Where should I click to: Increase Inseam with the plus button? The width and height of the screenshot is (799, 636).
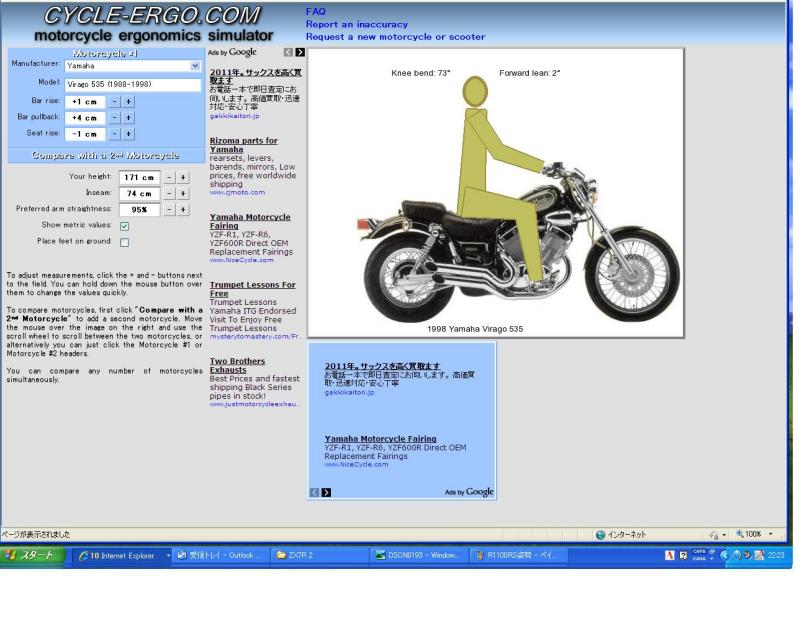point(183,193)
